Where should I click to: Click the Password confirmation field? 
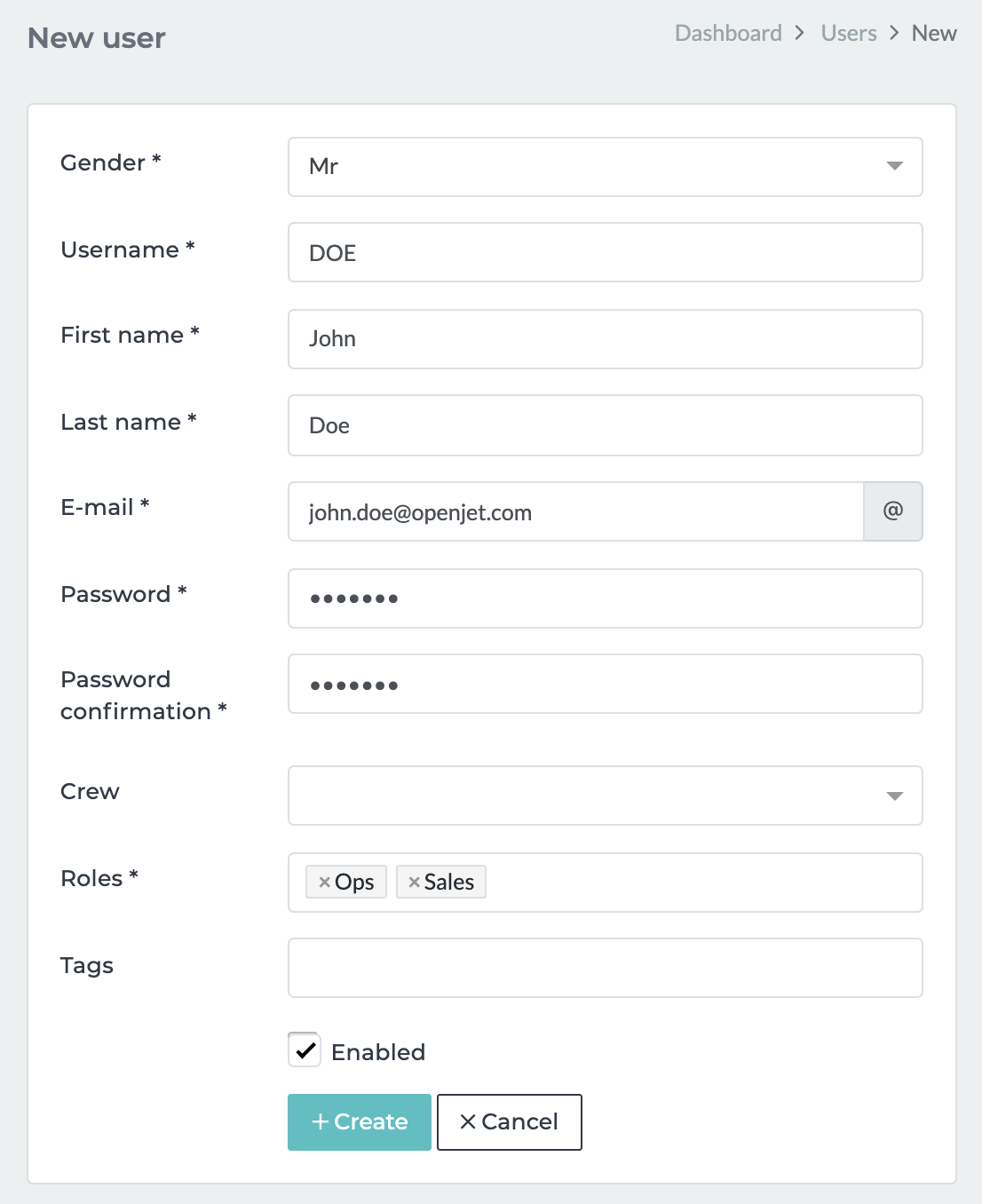(606, 685)
